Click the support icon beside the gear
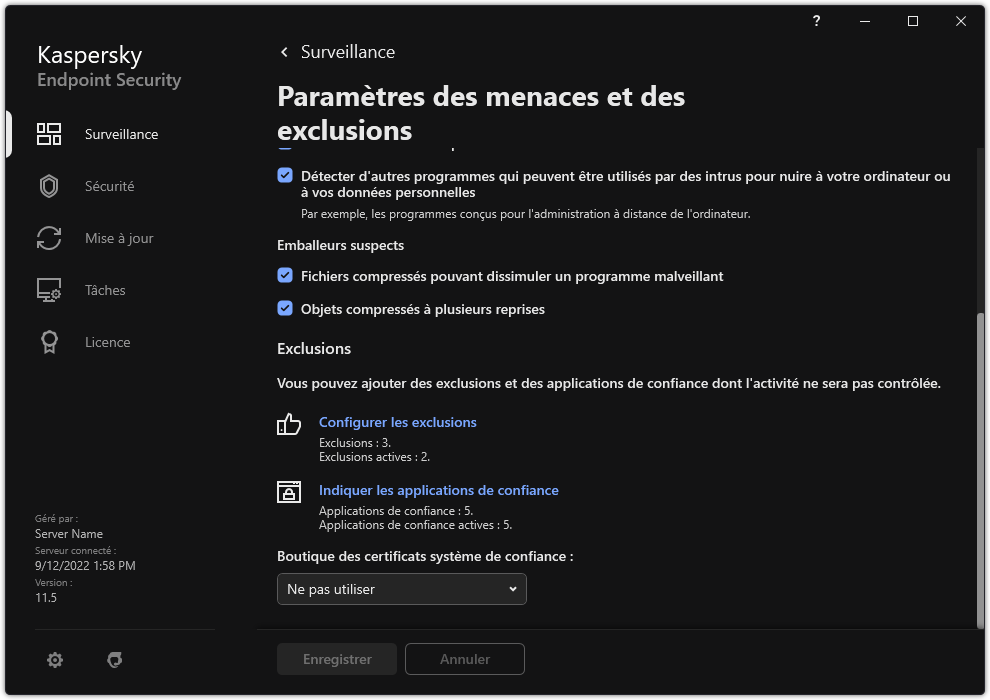990x700 pixels. click(x=115, y=660)
